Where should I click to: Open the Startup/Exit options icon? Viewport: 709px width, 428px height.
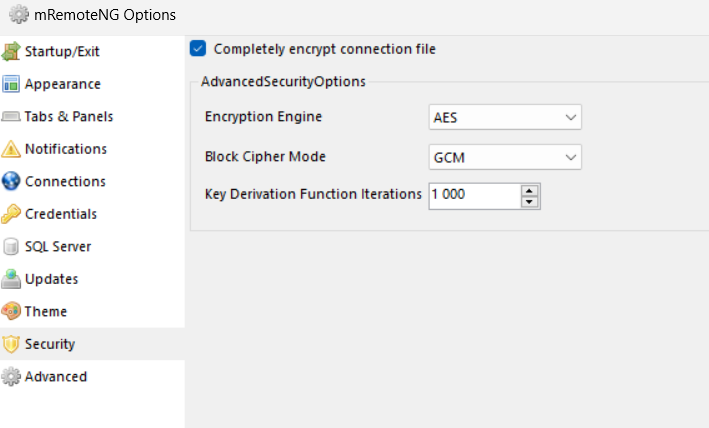11,51
